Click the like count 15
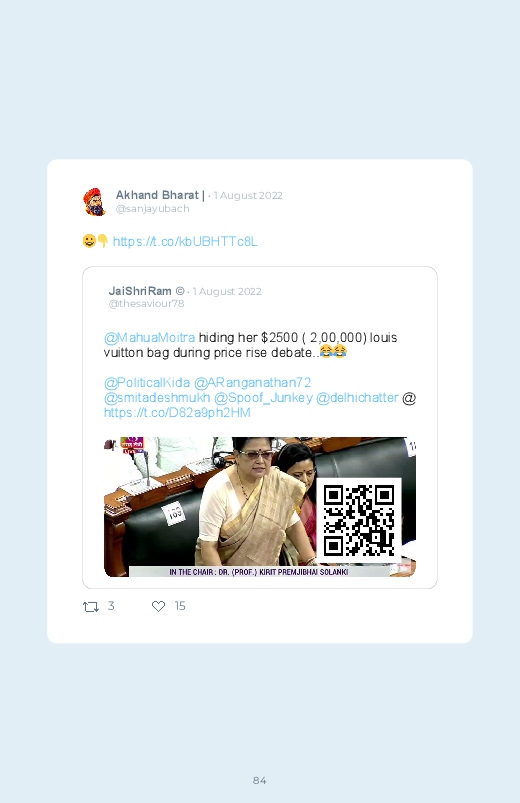 (180, 606)
